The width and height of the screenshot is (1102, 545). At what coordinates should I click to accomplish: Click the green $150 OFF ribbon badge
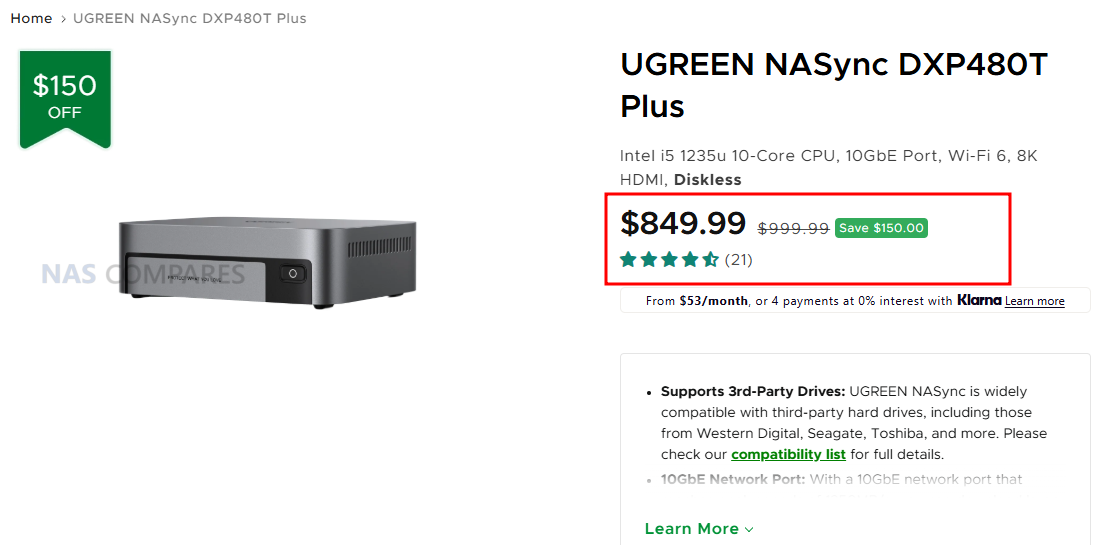point(65,97)
